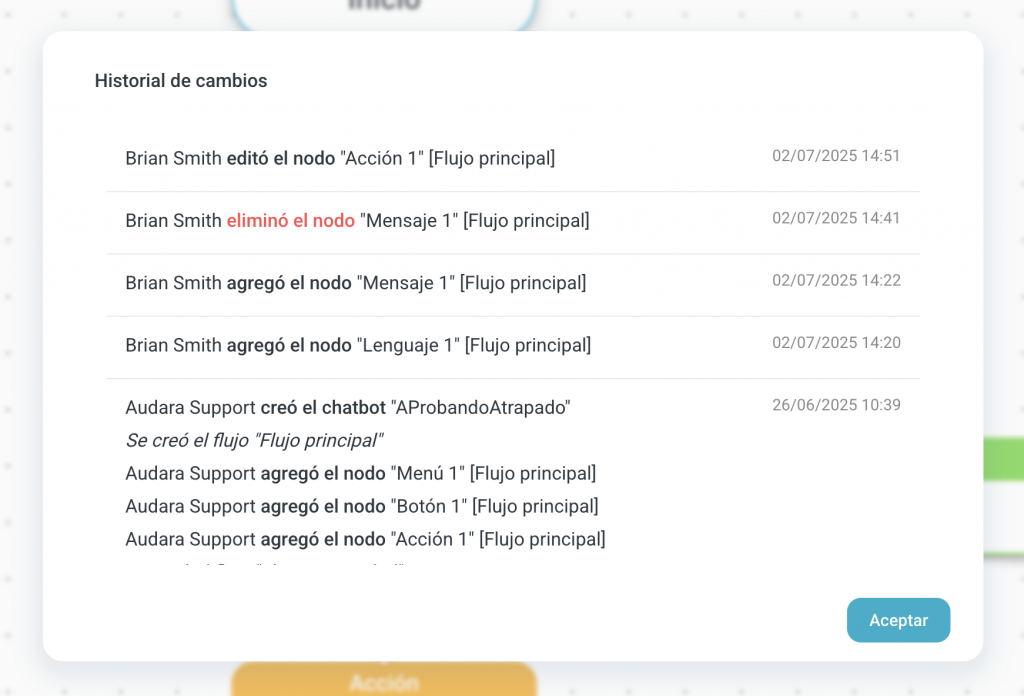This screenshot has height=696, width=1024.
Task: Click the orange Acción node below the dialog
Action: [384, 680]
